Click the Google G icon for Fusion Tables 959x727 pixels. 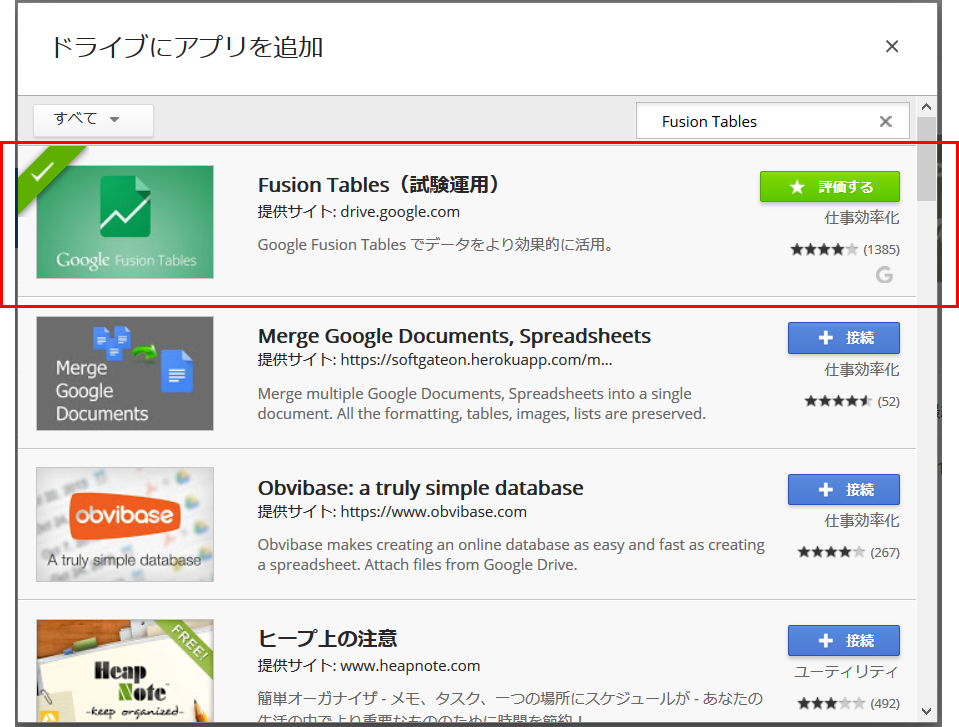(x=884, y=275)
